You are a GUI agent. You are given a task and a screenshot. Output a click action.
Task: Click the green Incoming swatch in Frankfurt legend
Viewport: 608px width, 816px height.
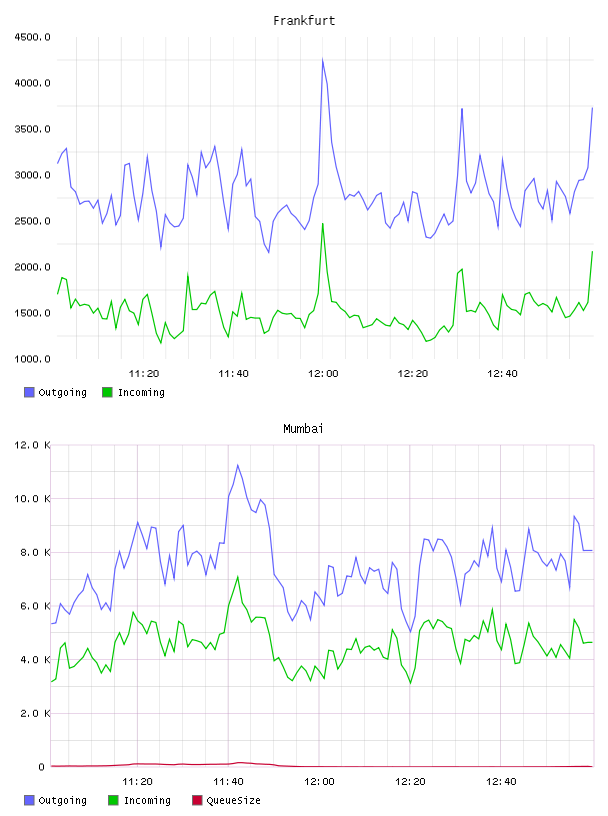click(x=107, y=392)
